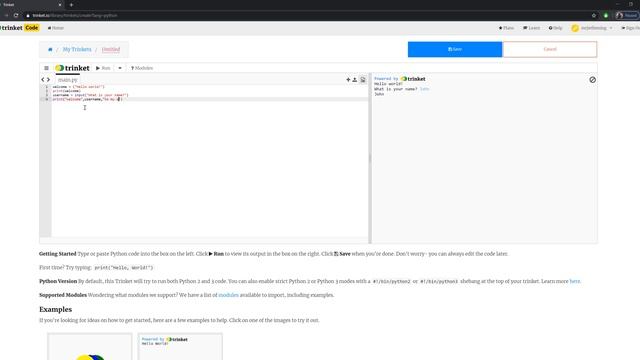Open the Learn menu item
This screenshot has height=360, width=640.
click(x=531, y=28)
